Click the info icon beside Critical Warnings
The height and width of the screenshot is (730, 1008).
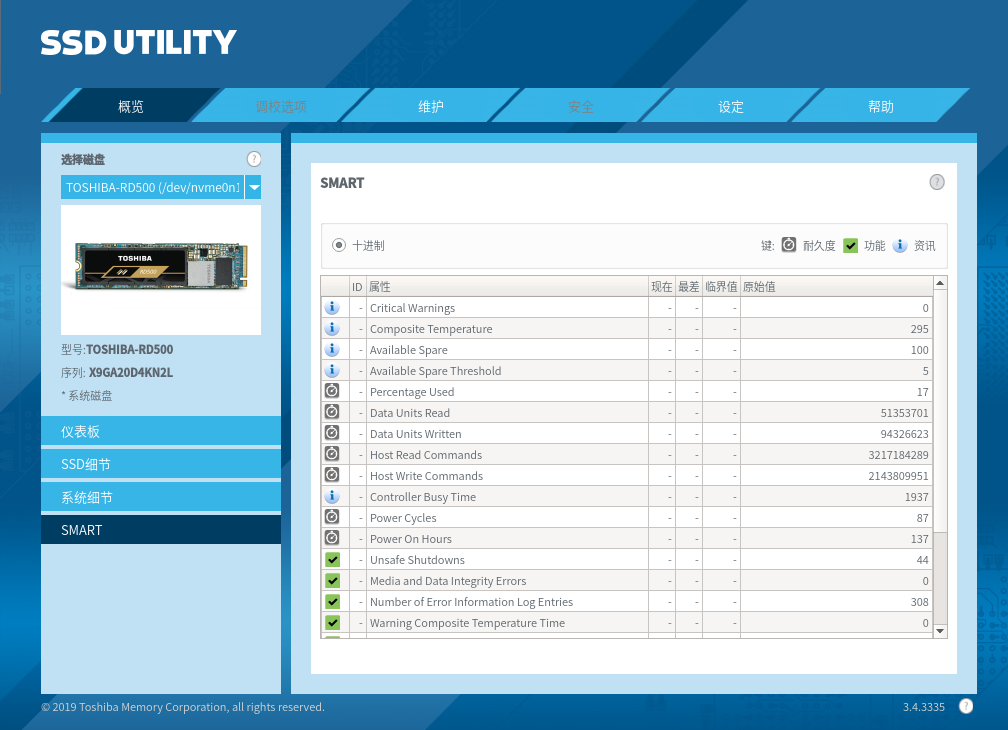[332, 307]
